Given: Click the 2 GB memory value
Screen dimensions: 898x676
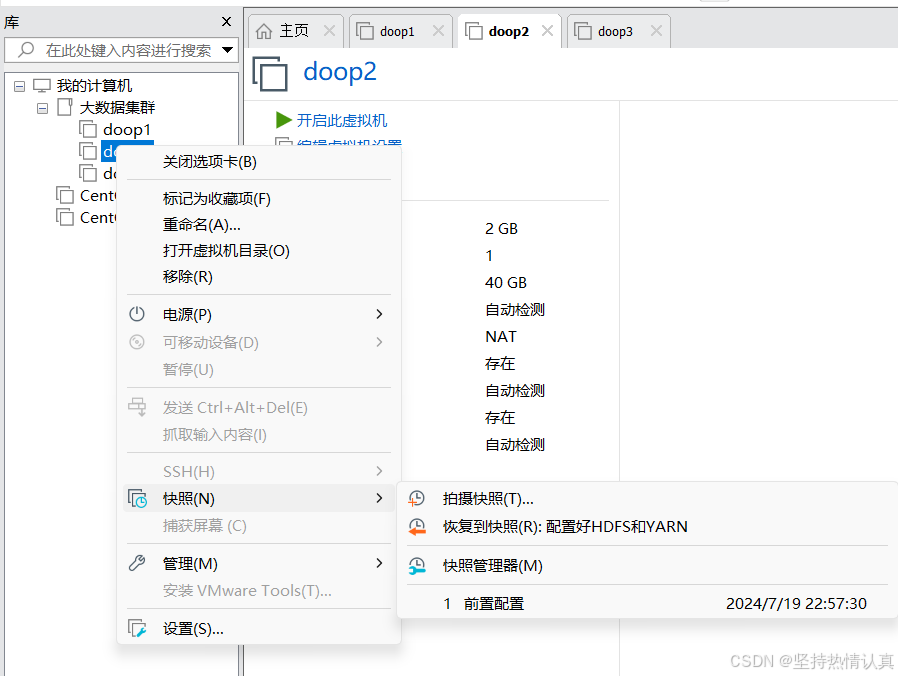Looking at the screenshot, I should [x=501, y=229].
